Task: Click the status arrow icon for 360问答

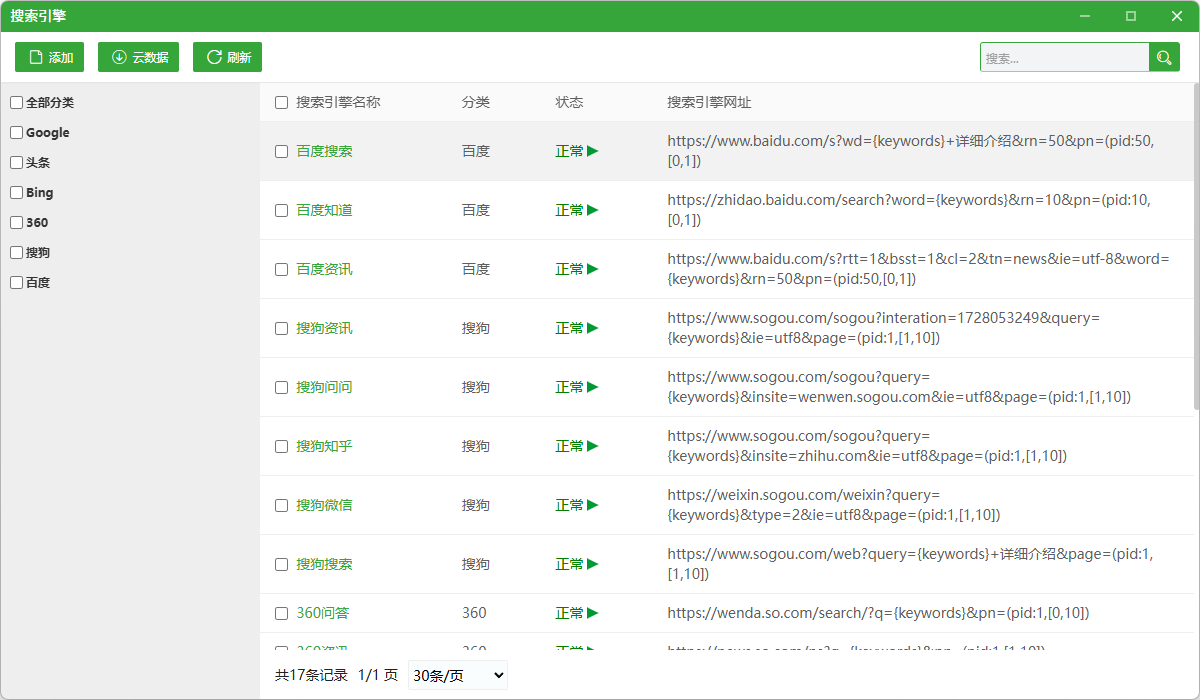Action: point(593,613)
